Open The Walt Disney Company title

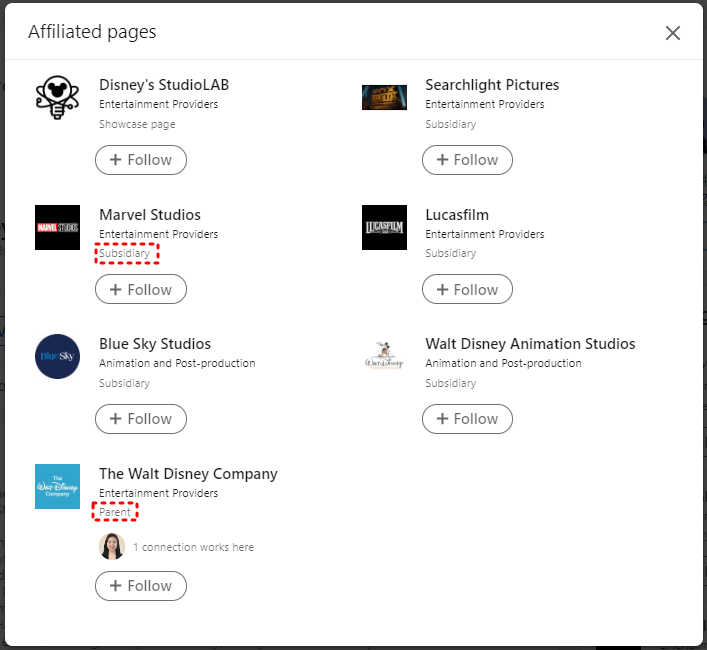click(188, 474)
